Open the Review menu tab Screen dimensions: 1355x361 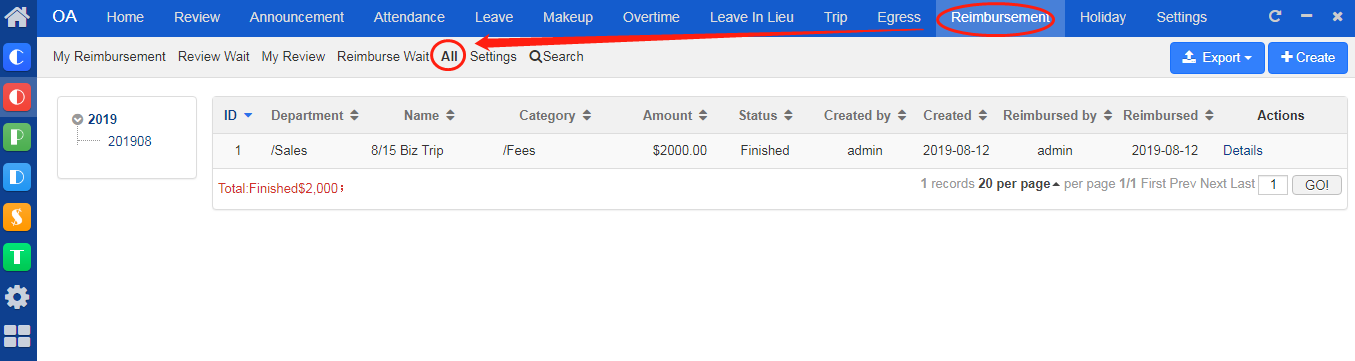197,17
